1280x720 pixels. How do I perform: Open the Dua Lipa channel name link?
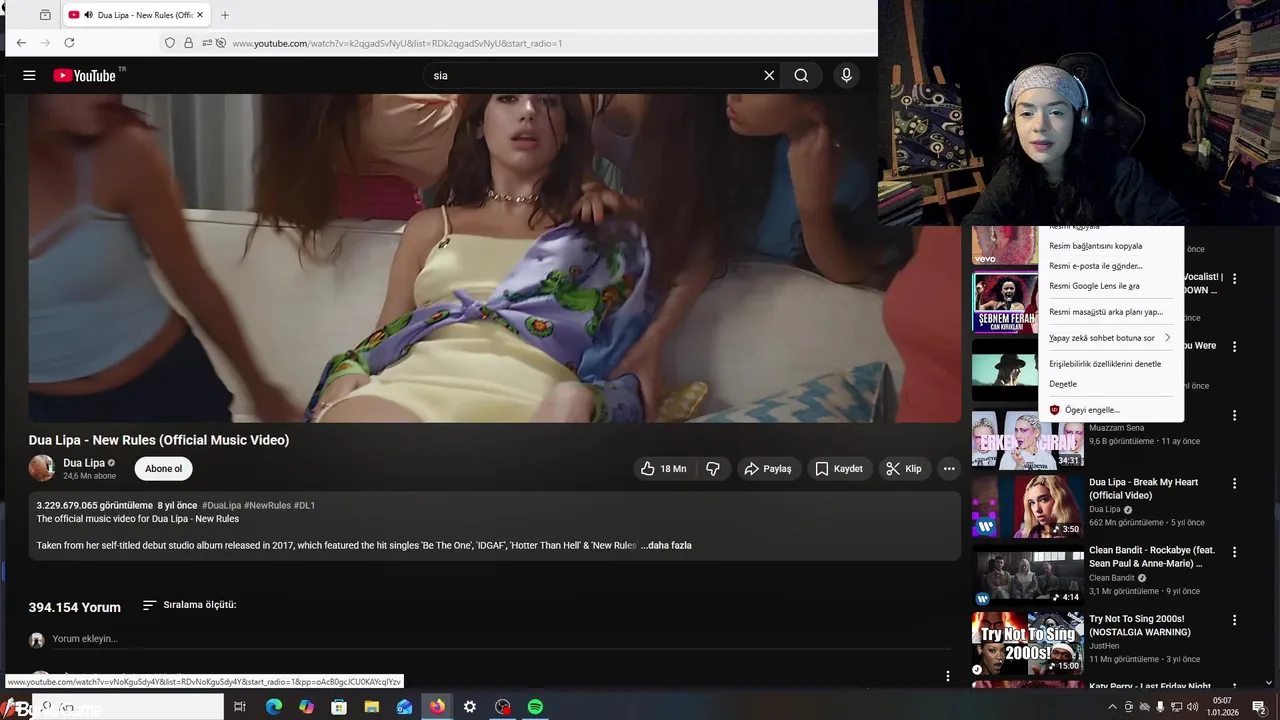(84, 463)
